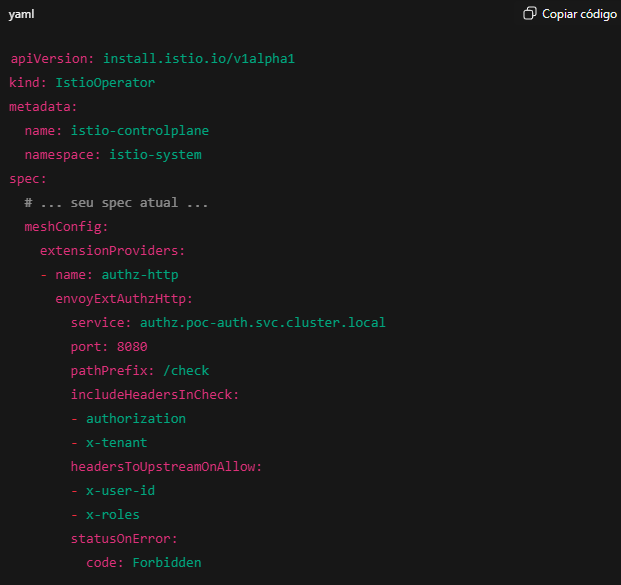621x585 pixels.
Task: Click the port value 8080
Action: (x=132, y=347)
